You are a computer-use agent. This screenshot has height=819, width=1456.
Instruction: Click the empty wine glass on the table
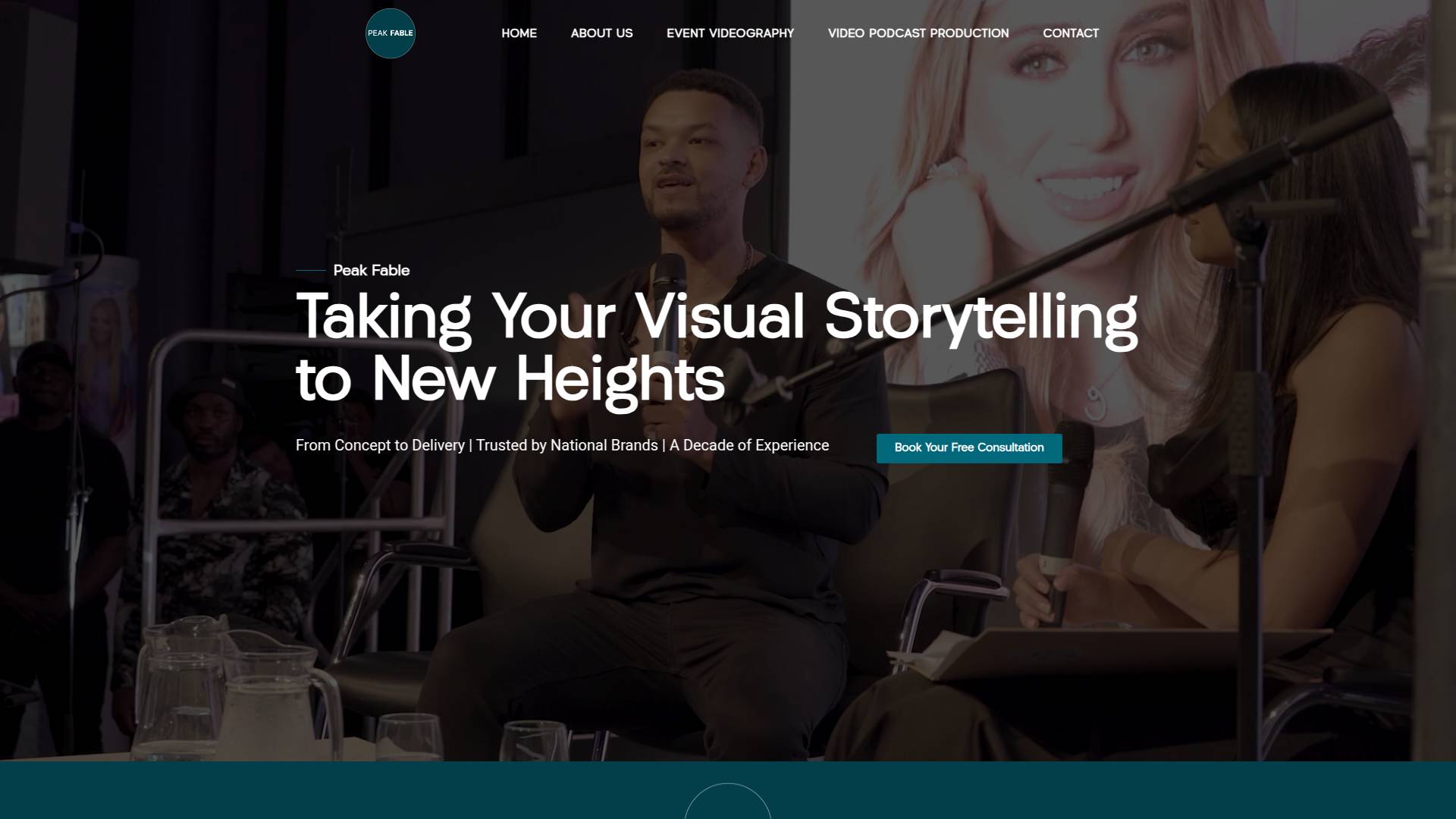click(x=409, y=736)
